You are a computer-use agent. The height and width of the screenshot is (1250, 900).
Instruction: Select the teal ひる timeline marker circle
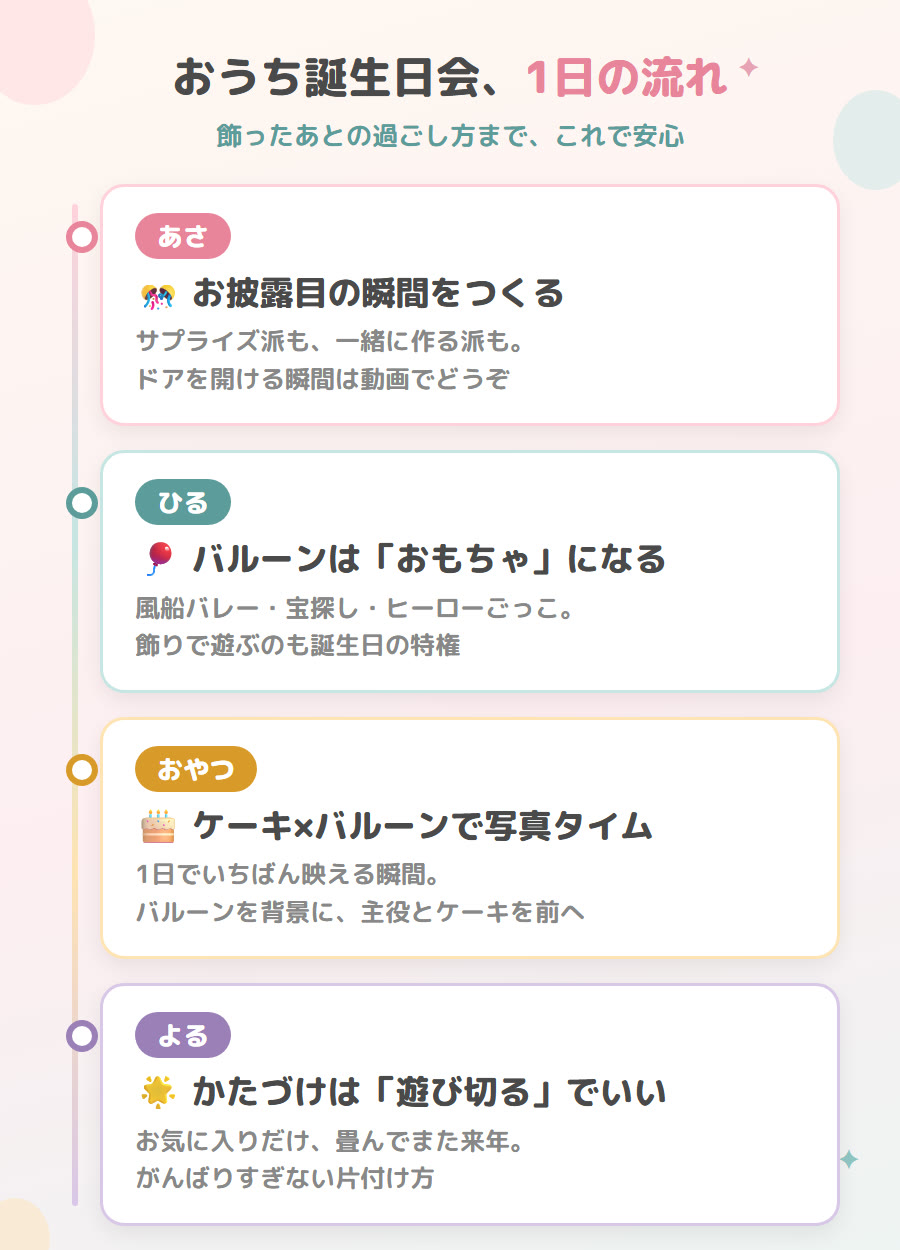[82, 502]
